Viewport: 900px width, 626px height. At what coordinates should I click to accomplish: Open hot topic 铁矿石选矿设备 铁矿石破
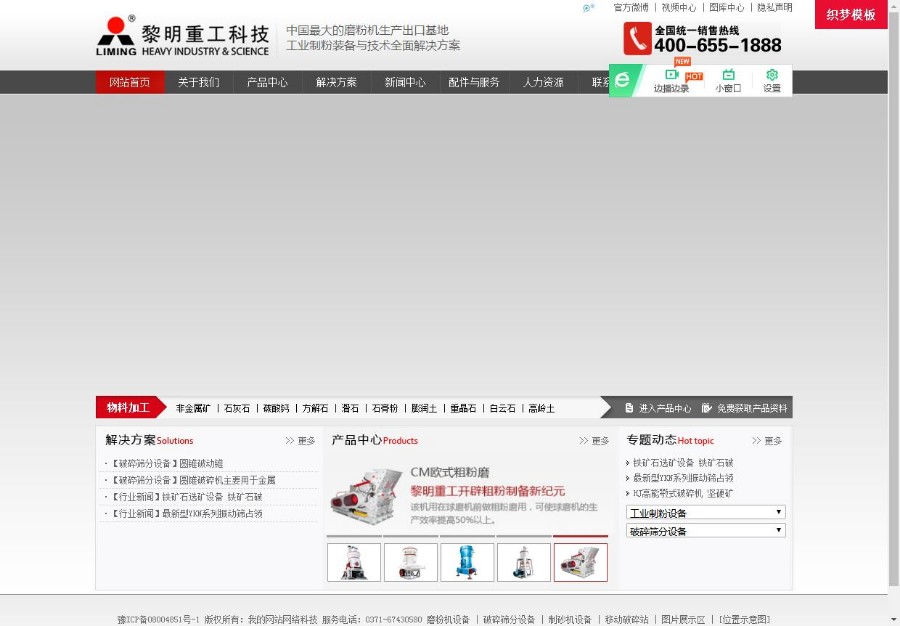tap(682, 462)
